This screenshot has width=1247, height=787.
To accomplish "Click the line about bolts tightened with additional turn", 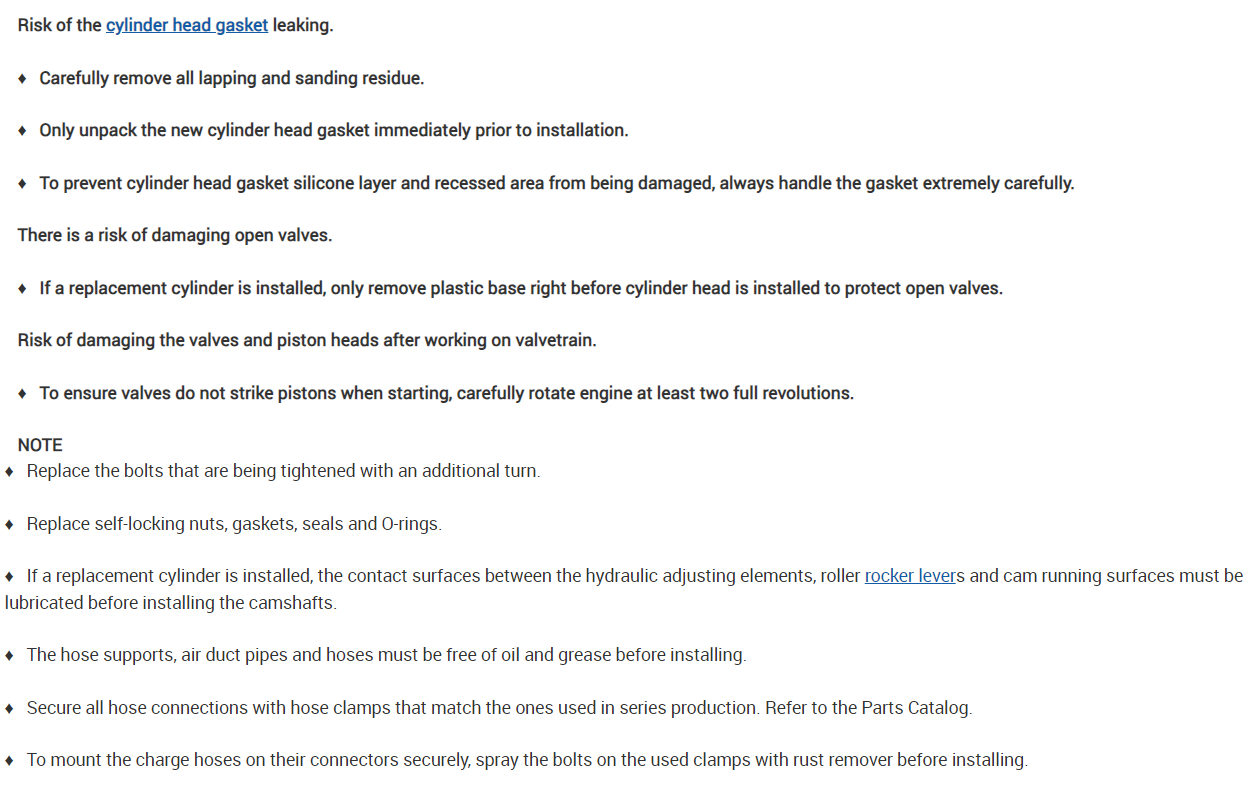I will click(283, 471).
